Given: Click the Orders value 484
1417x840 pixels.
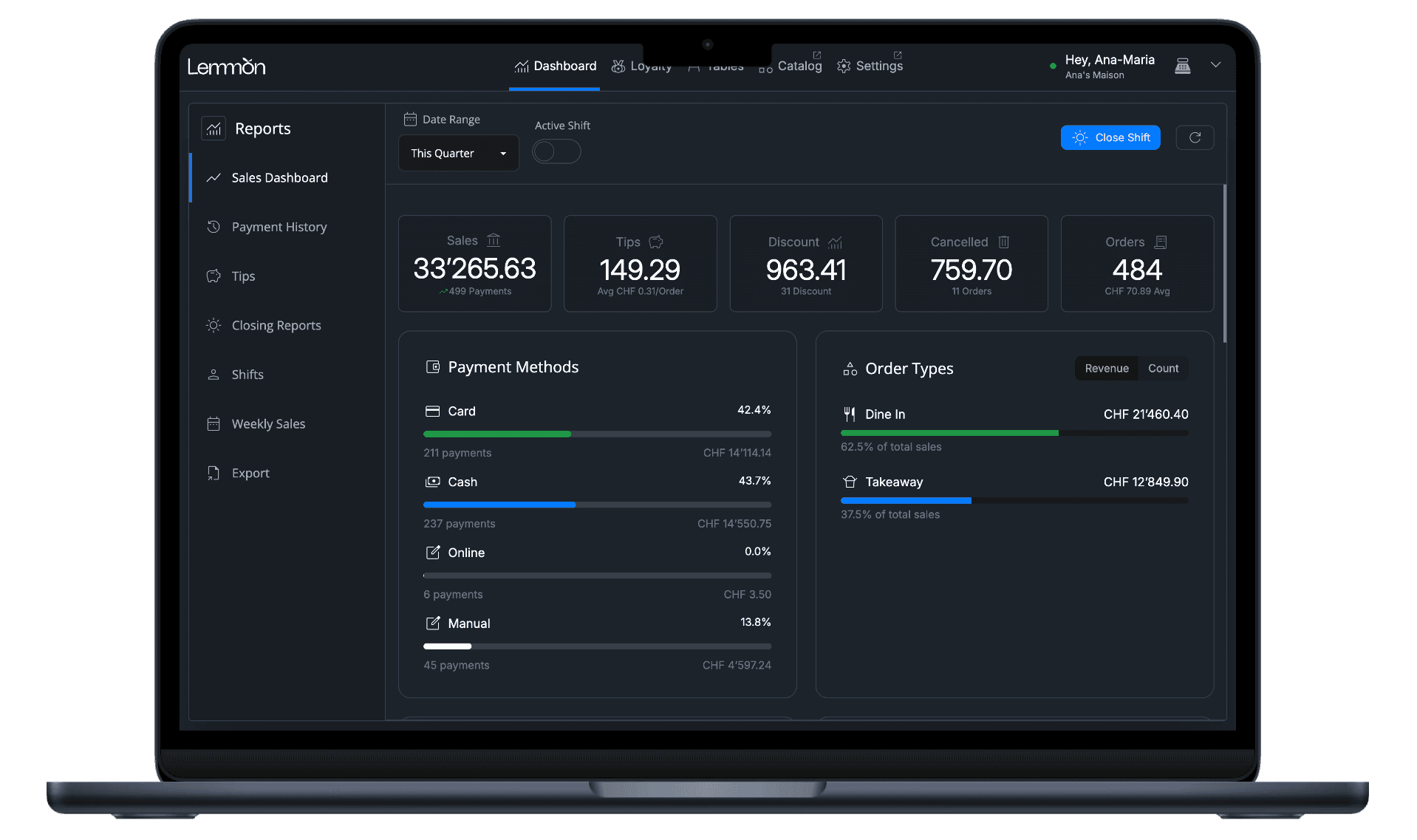Looking at the screenshot, I should pos(1137,270).
